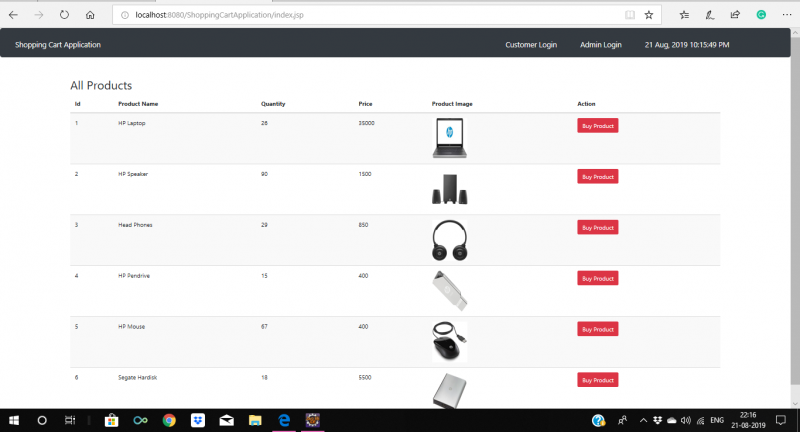Click the date time text in navbar
Image resolution: width=800 pixels, height=432 pixels.
point(687,45)
